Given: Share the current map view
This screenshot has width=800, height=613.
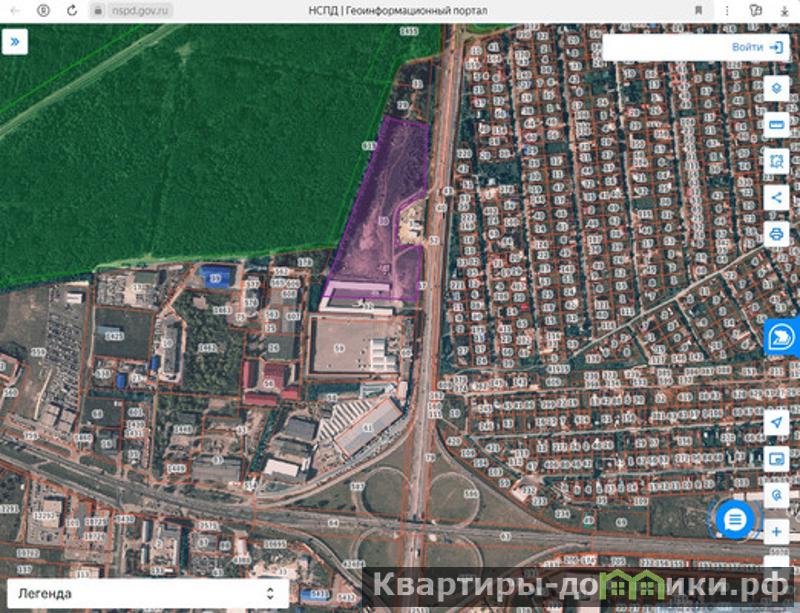Looking at the screenshot, I should [x=776, y=197].
